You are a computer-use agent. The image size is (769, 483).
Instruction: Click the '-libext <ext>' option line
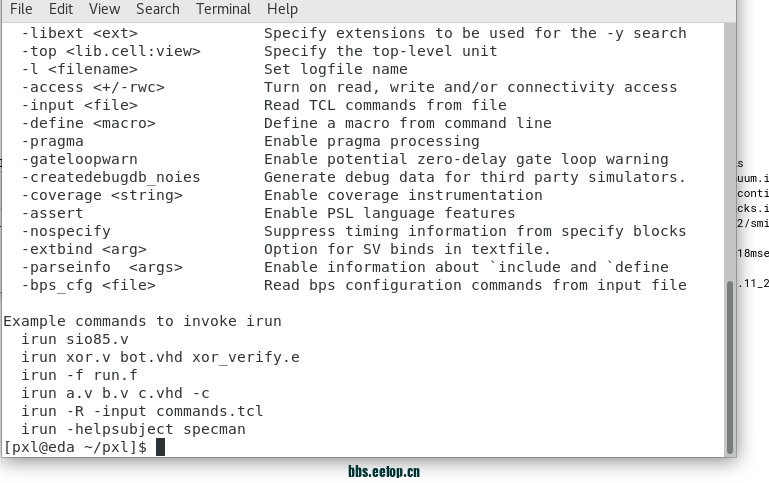point(354,33)
